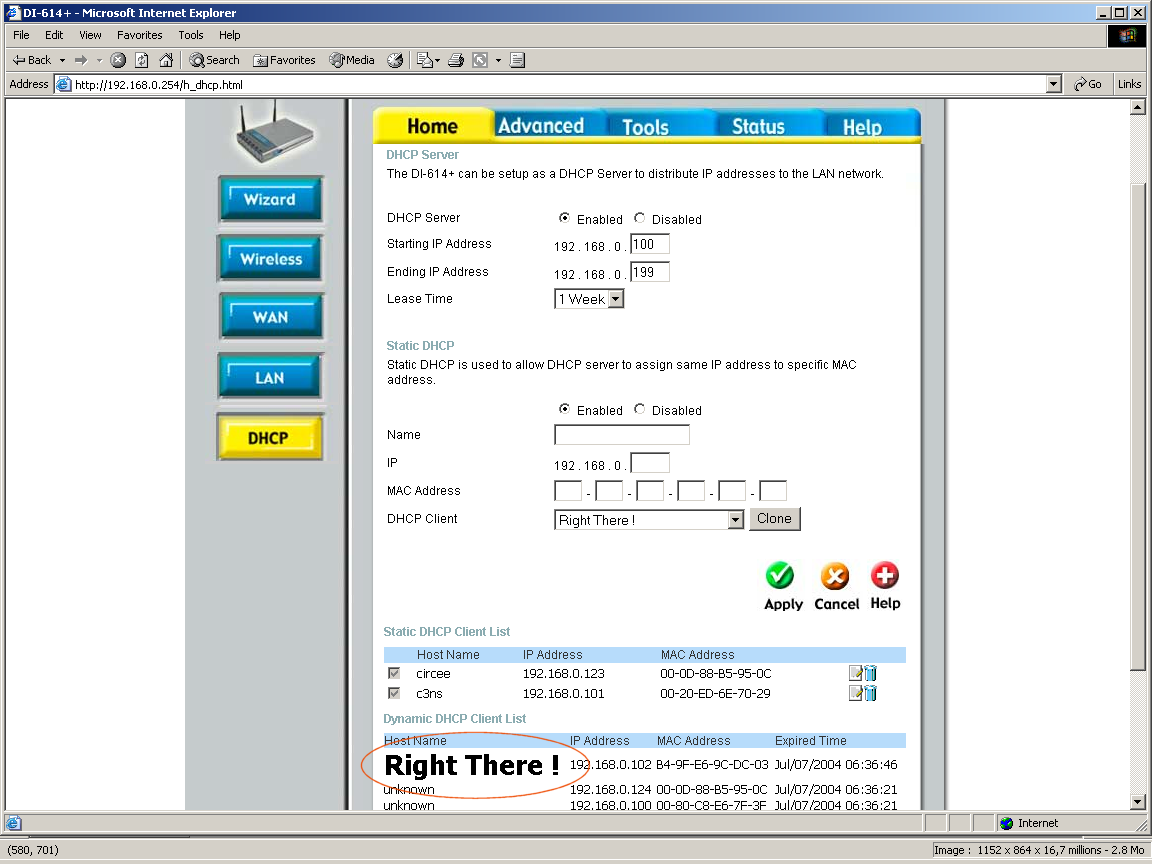Expand the DHCP Client dropdown list
The height and width of the screenshot is (864, 1152).
735,520
